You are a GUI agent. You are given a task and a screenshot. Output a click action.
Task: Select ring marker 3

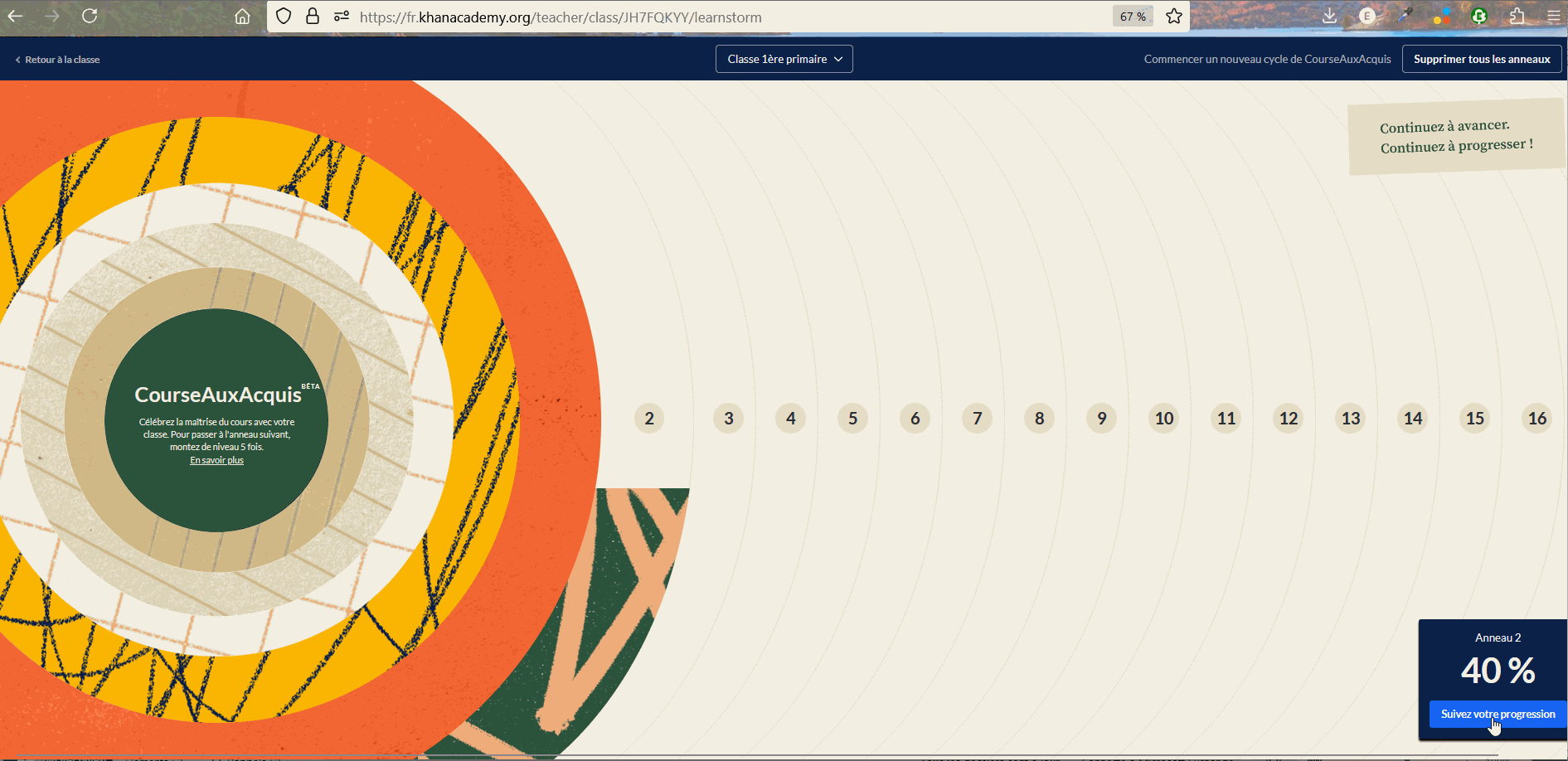729,419
